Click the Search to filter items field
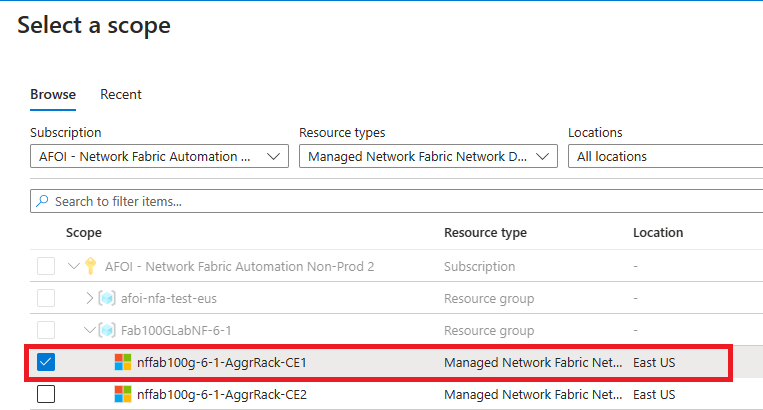The width and height of the screenshot is (763, 410). pyautogui.click(x=397, y=201)
